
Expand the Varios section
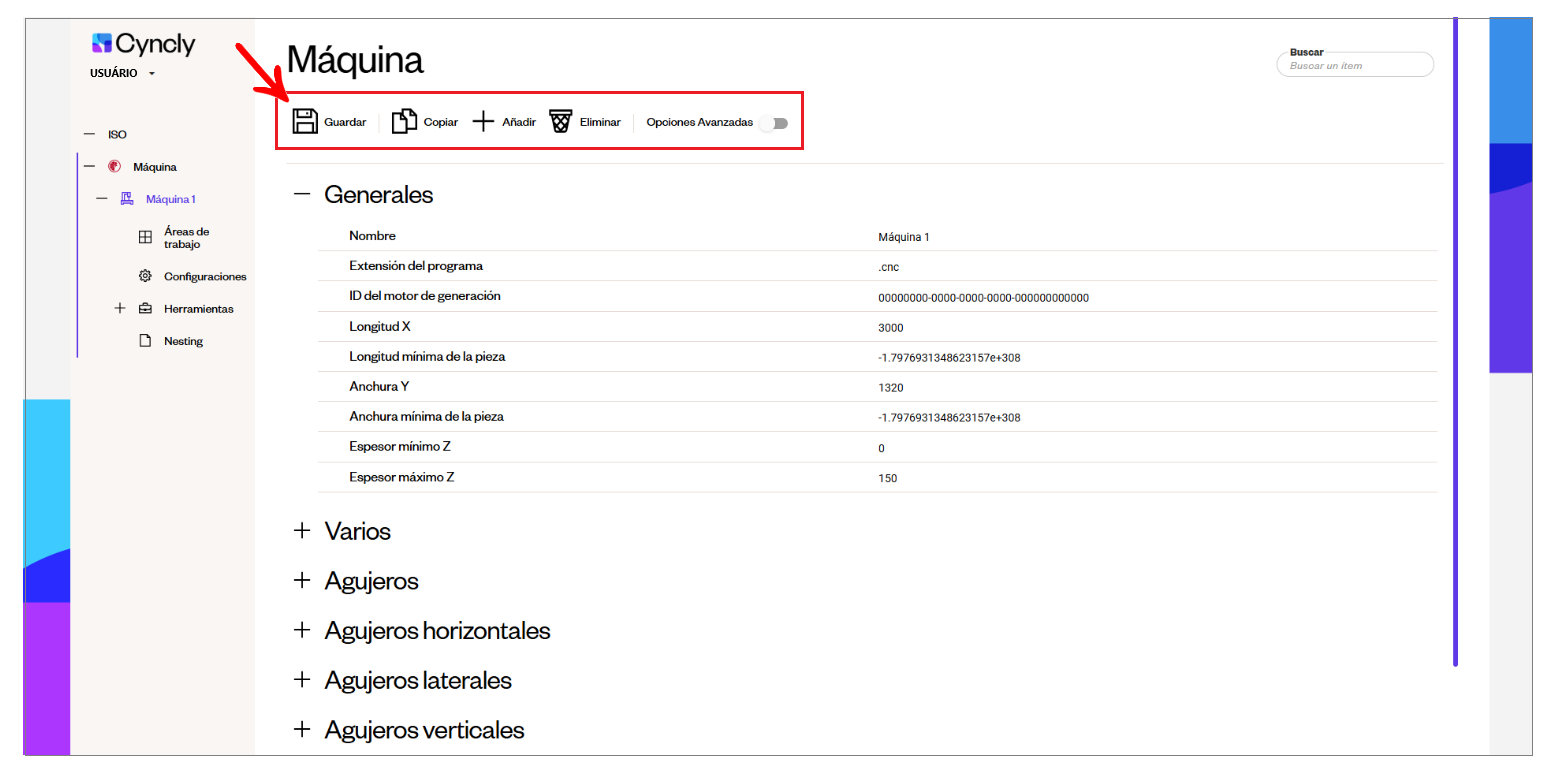(x=302, y=530)
